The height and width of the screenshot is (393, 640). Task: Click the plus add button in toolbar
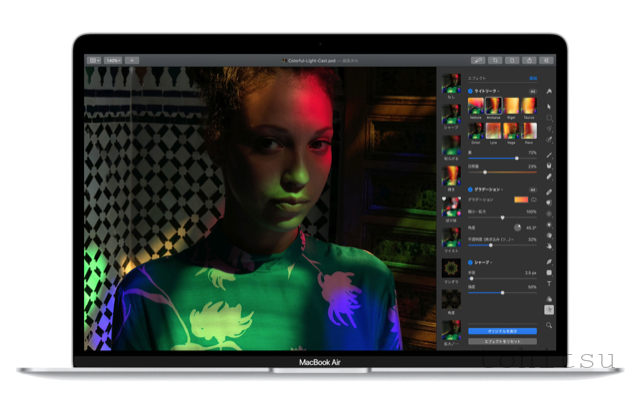point(132,60)
